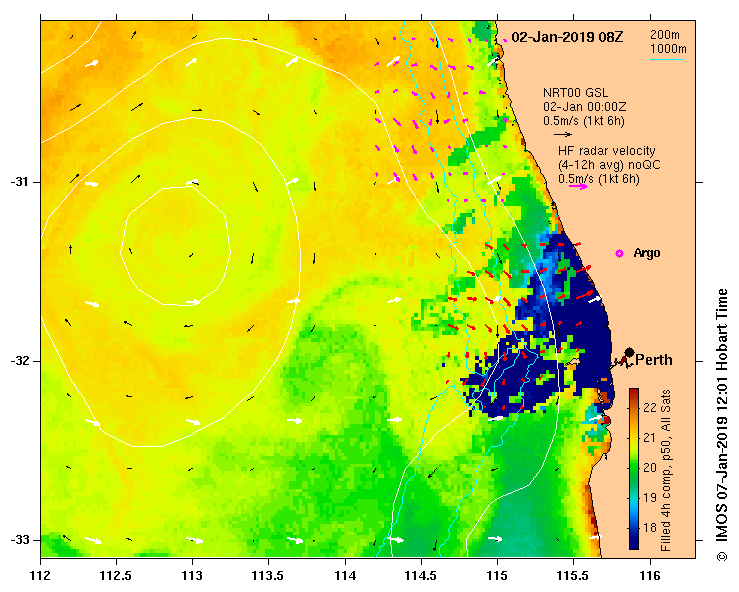Click the vertical IMOS Hobart Time text
The image size is (739, 592).
722,417
